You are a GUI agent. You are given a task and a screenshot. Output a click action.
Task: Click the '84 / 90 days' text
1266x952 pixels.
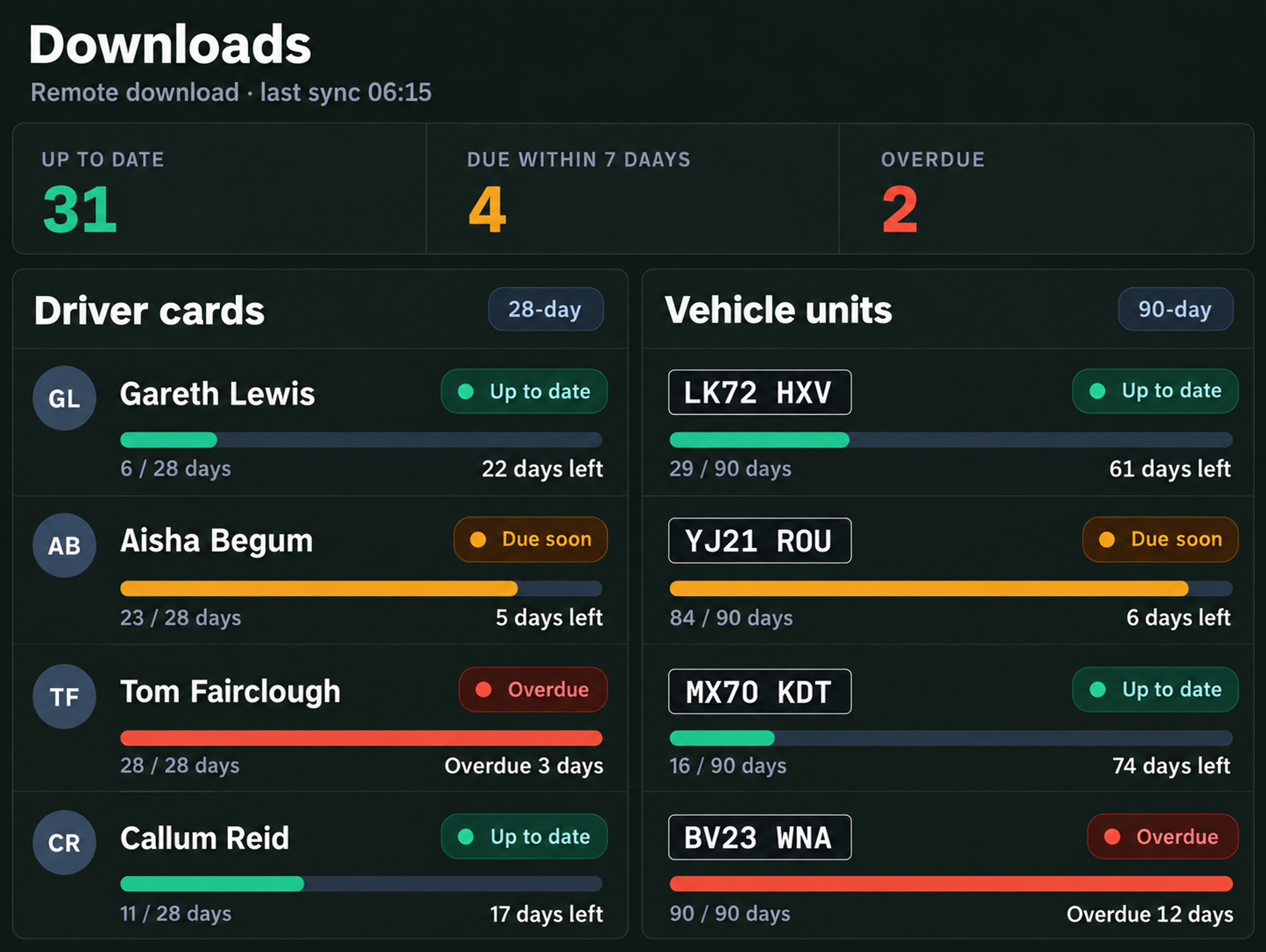732,618
